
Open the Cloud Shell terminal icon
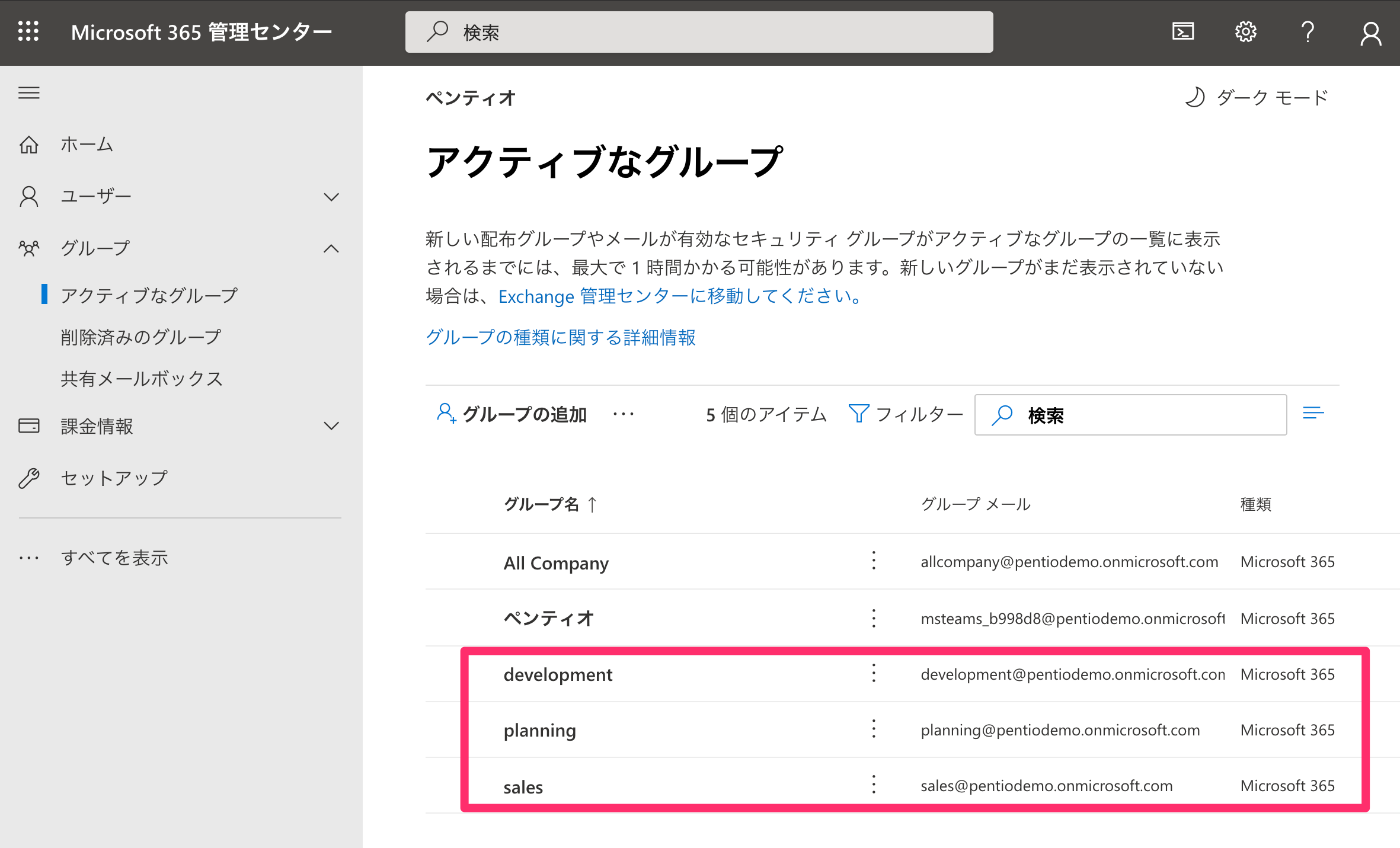coord(1183,31)
